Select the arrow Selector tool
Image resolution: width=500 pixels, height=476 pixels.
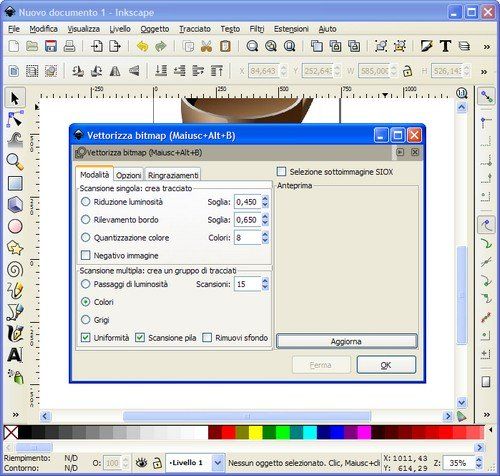tap(15, 98)
